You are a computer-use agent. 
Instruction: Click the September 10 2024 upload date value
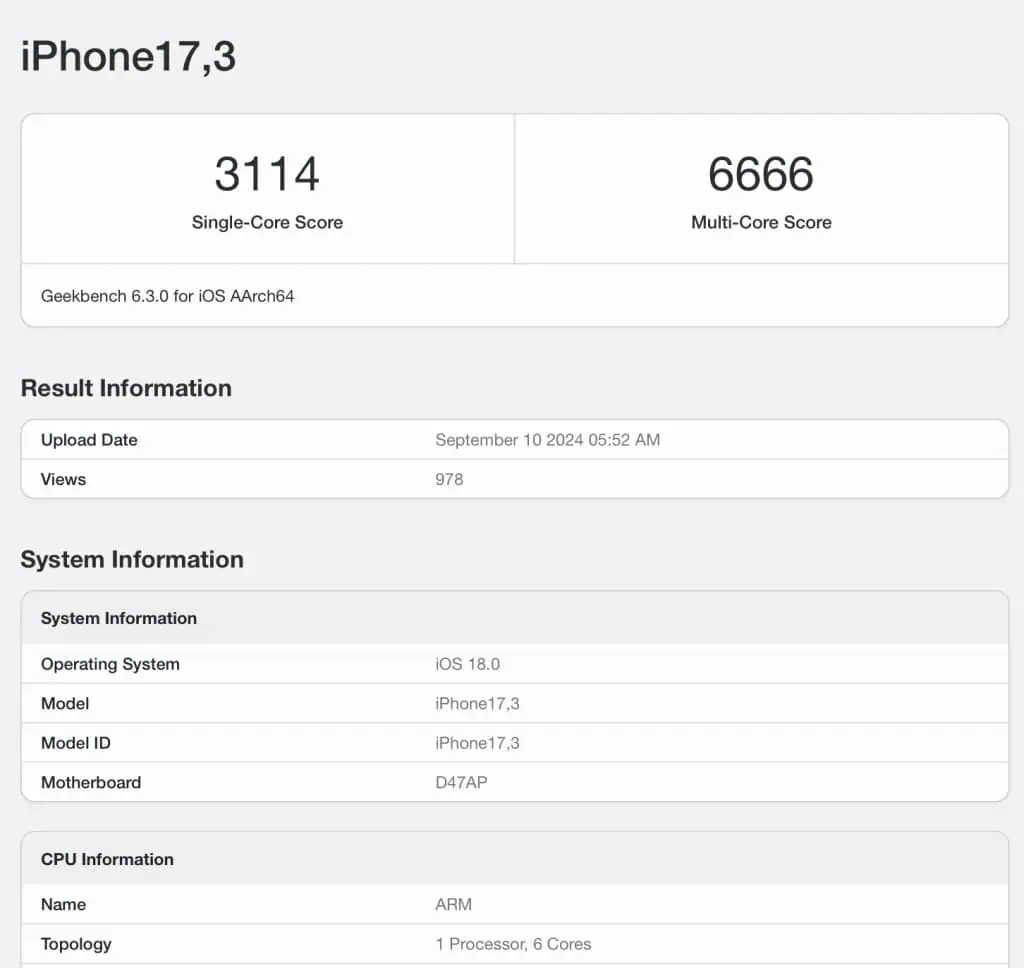click(x=547, y=440)
